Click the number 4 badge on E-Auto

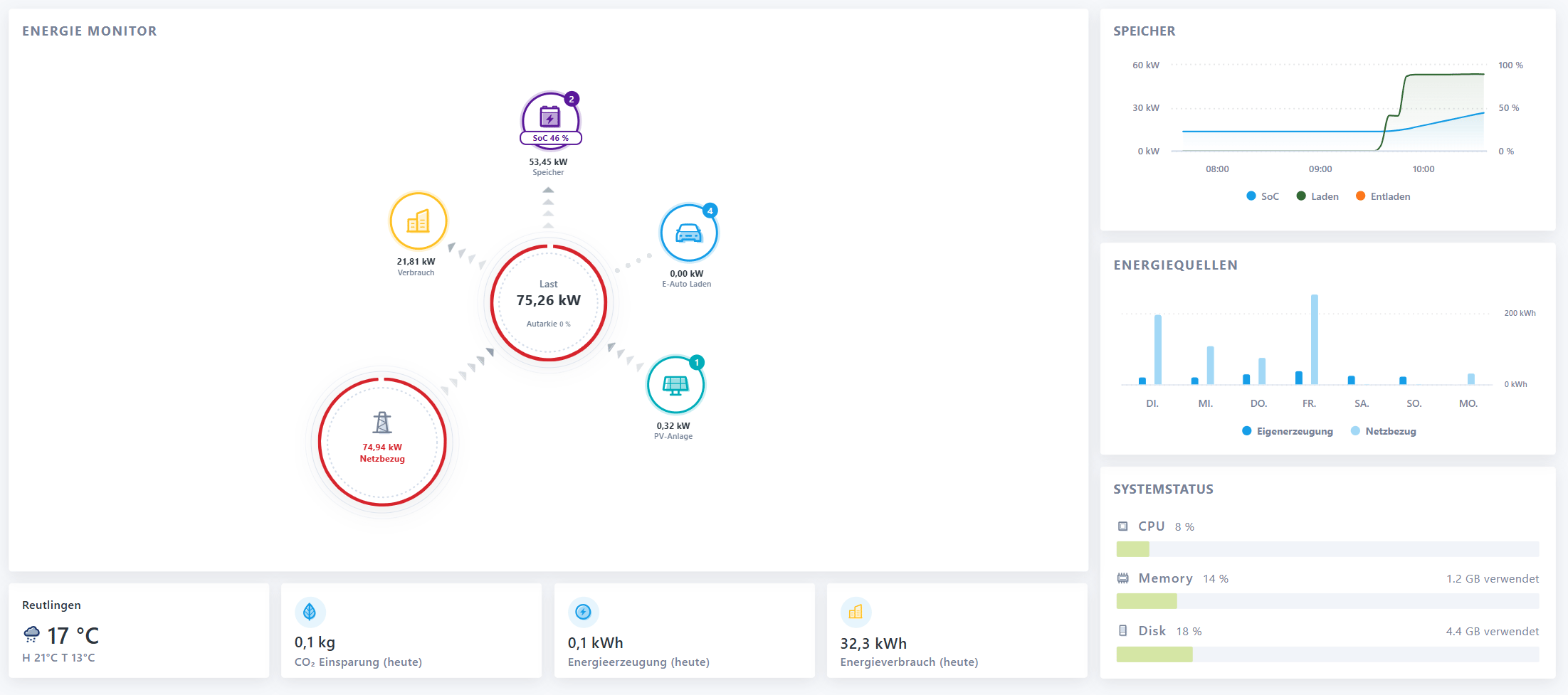click(710, 211)
